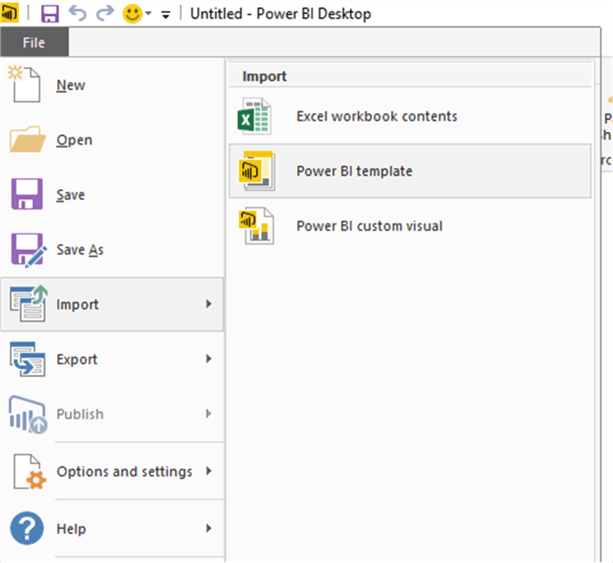Screen dimensions: 613x563
Task: Open the Customize Quick Access Toolbar dropdown
Action: (166, 15)
